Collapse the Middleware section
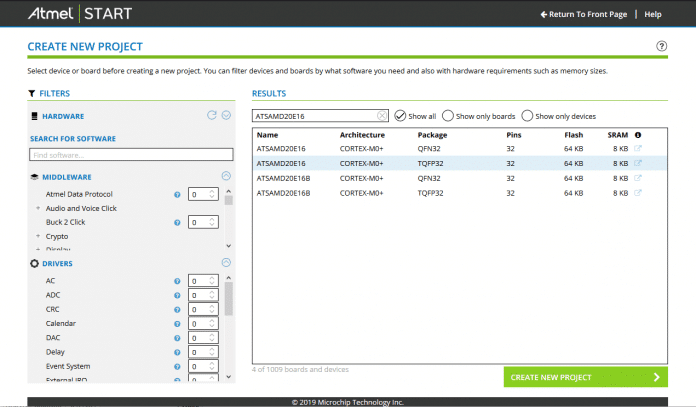This screenshot has height=407, width=696. click(x=226, y=176)
